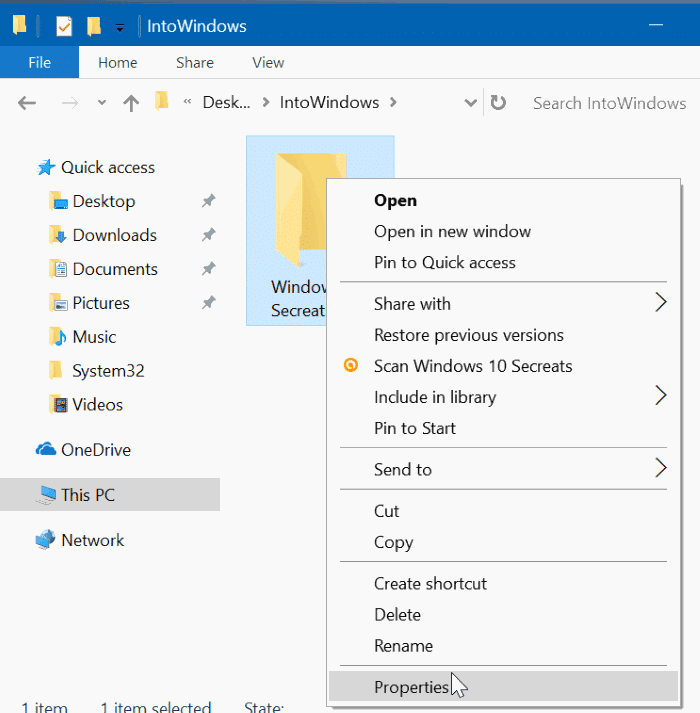Click the Properties checkmark quick access icon
This screenshot has height=713, width=700.
click(x=64, y=26)
